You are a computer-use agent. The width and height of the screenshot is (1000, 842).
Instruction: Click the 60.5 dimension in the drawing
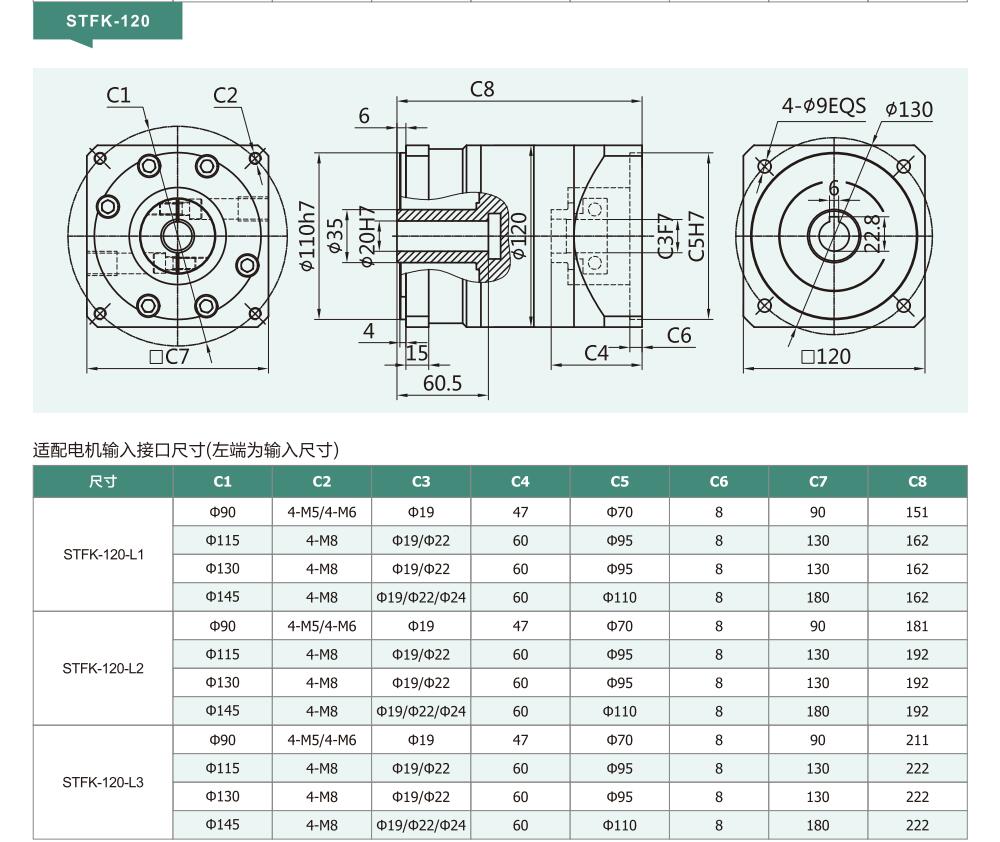tap(443, 383)
